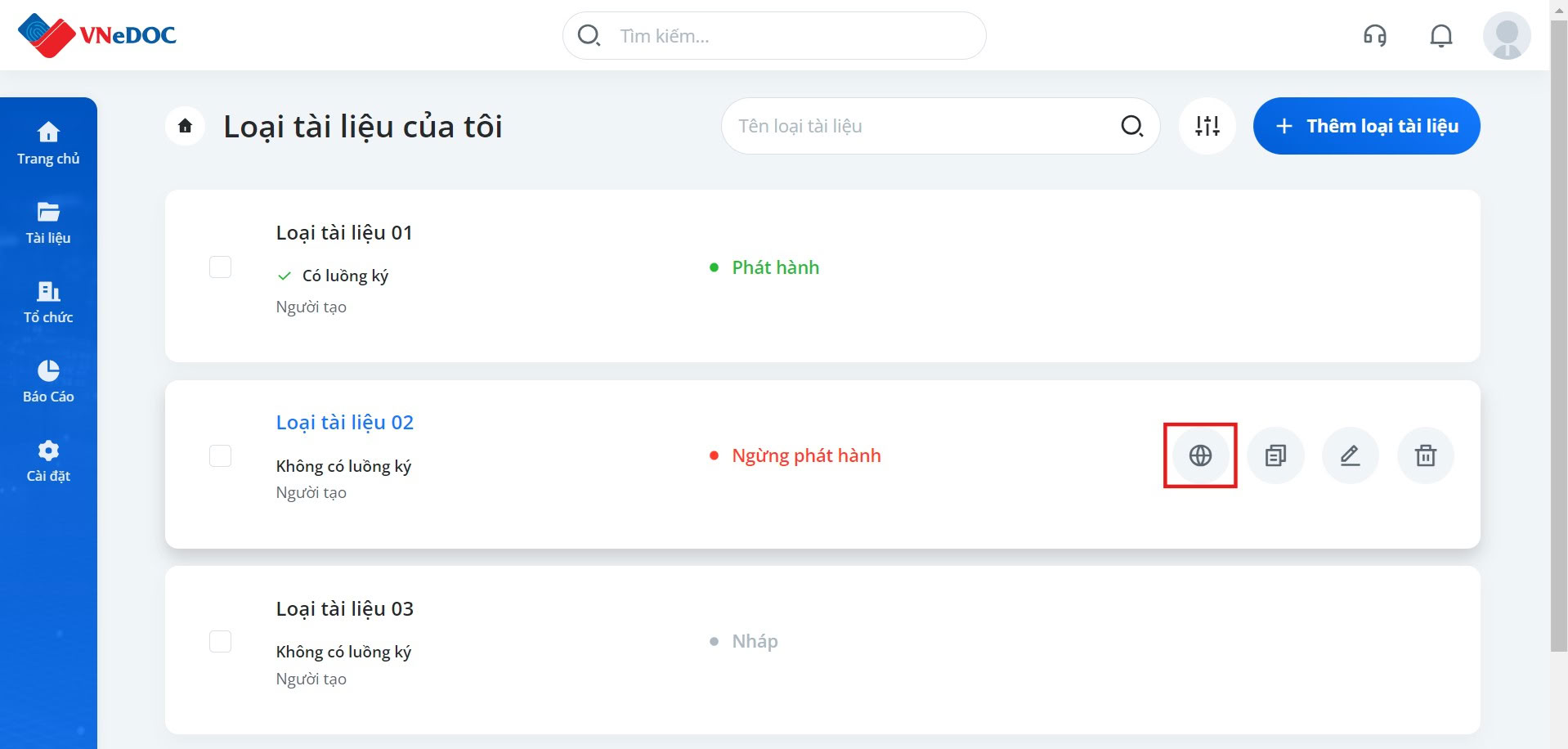Image resolution: width=1568 pixels, height=749 pixels.
Task: Click the copy icon for Loại tài liệu 02
Action: coord(1275,455)
